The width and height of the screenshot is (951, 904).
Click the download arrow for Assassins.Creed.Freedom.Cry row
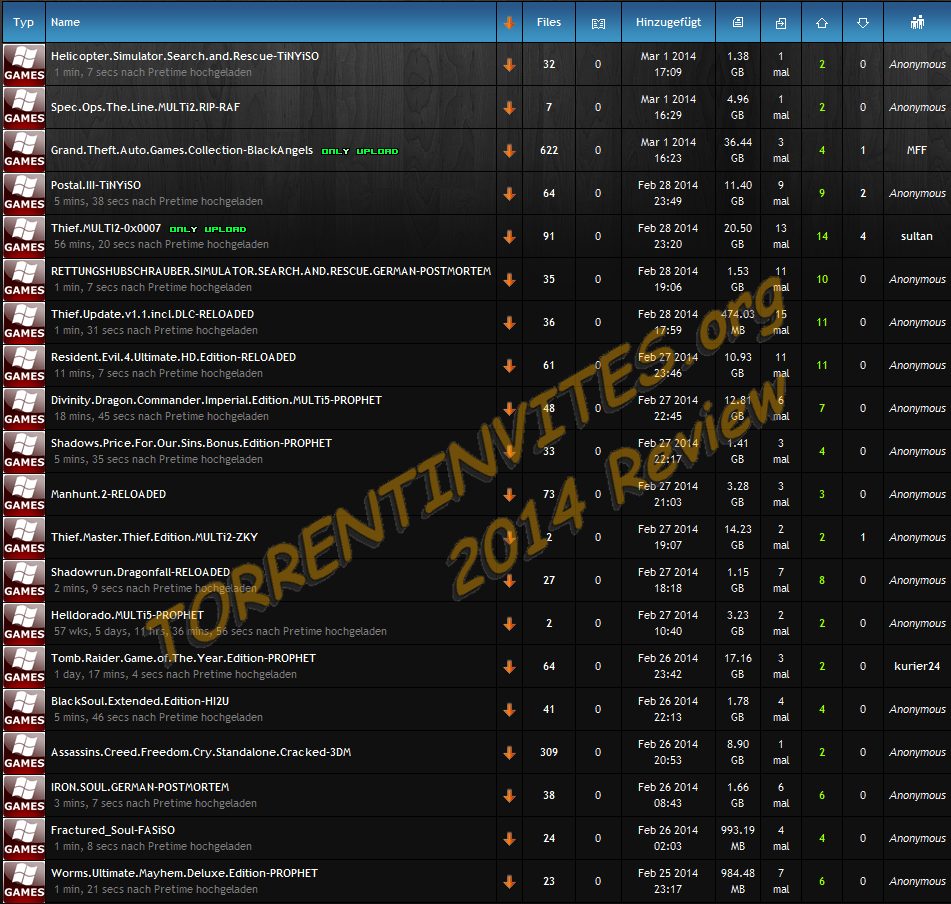509,753
